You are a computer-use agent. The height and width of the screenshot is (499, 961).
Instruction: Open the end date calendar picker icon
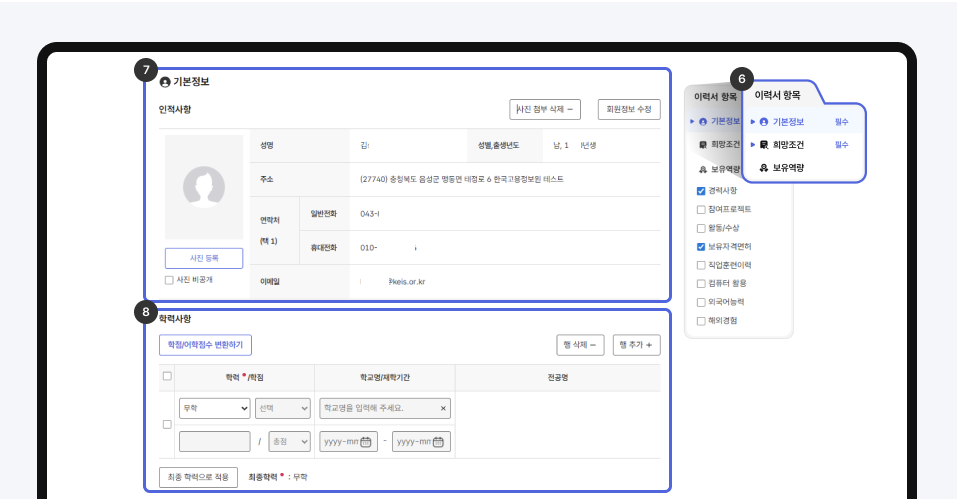click(x=438, y=442)
